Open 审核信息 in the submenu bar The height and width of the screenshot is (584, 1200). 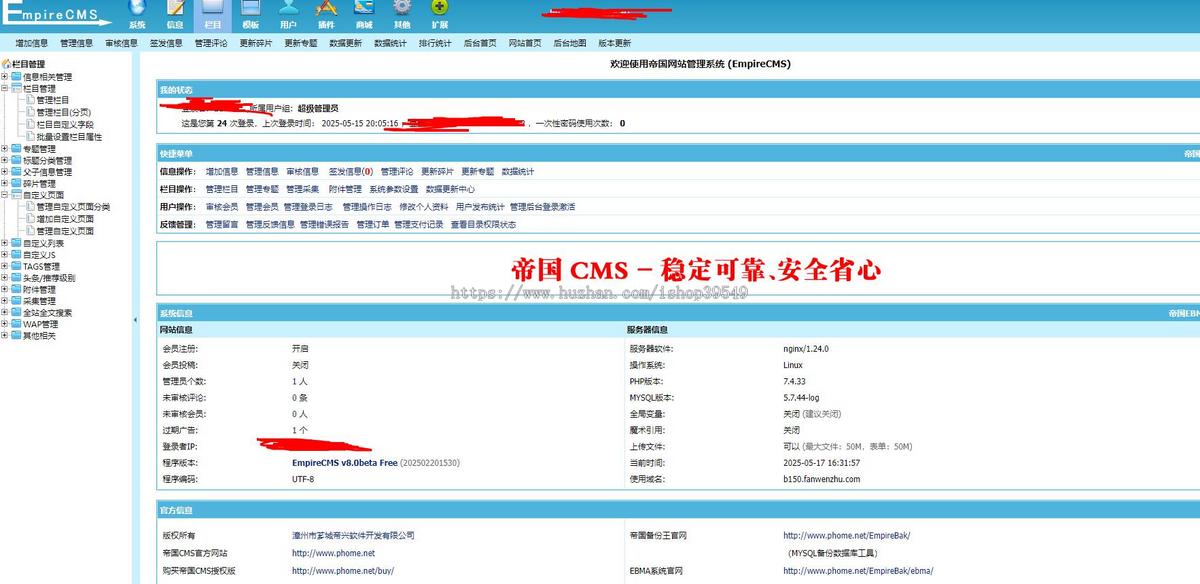pyautogui.click(x=121, y=43)
